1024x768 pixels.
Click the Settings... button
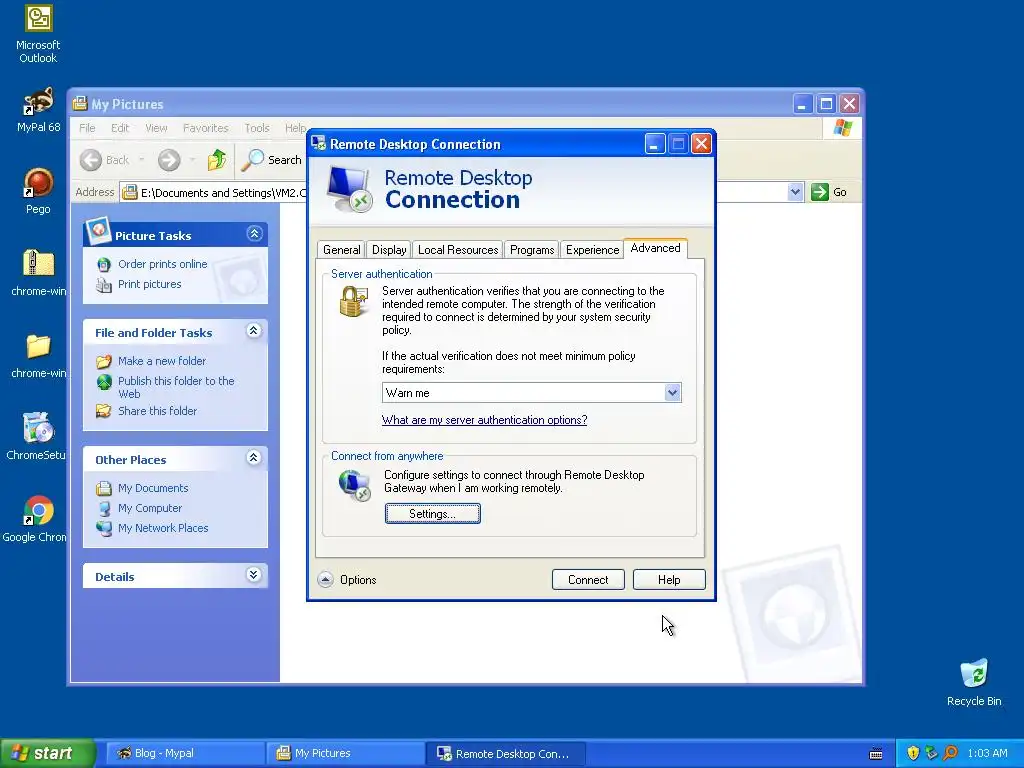(x=432, y=514)
